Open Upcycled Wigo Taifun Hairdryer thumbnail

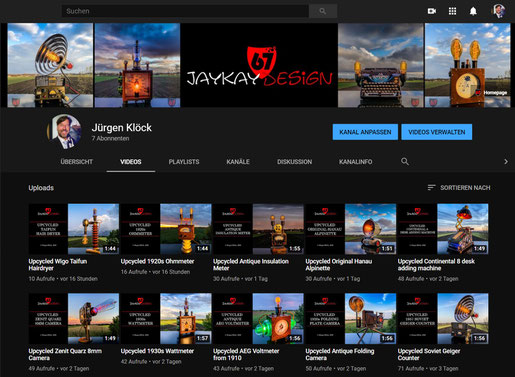[74, 229]
